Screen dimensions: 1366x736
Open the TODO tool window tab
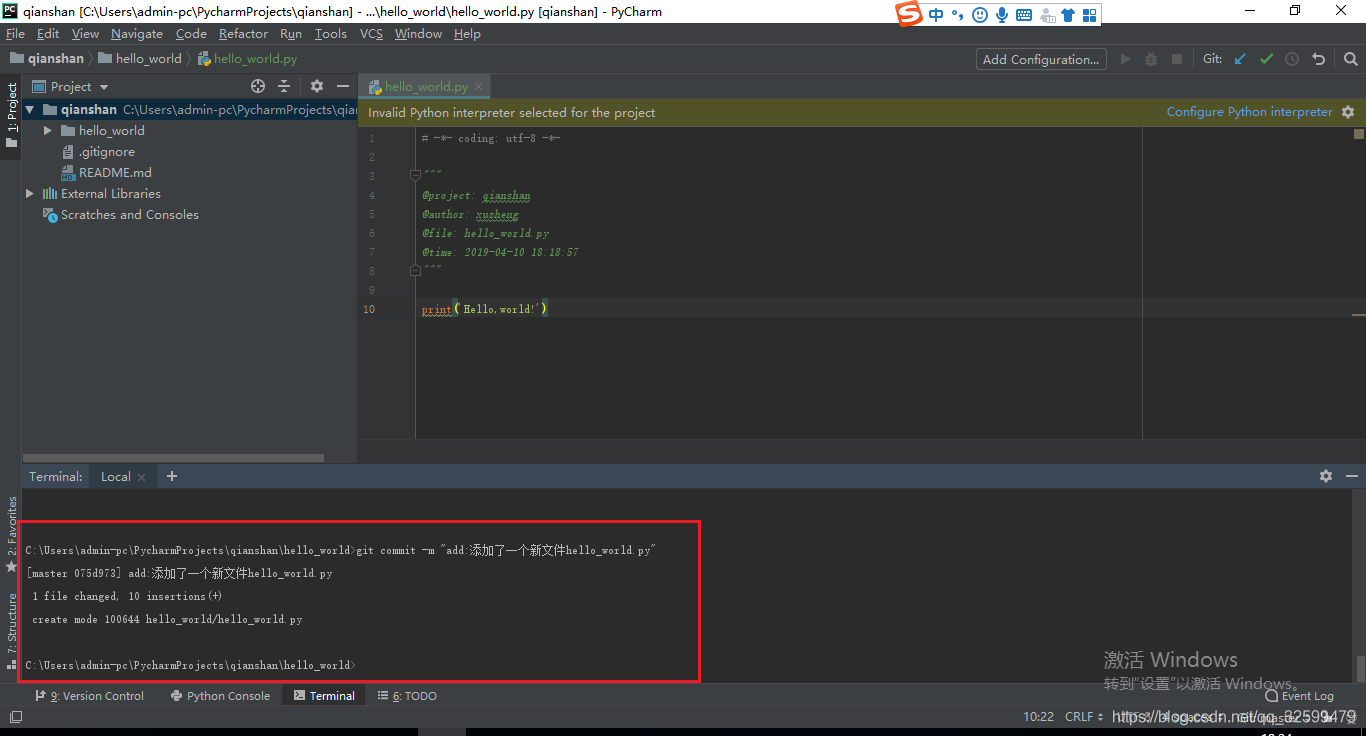coord(408,696)
